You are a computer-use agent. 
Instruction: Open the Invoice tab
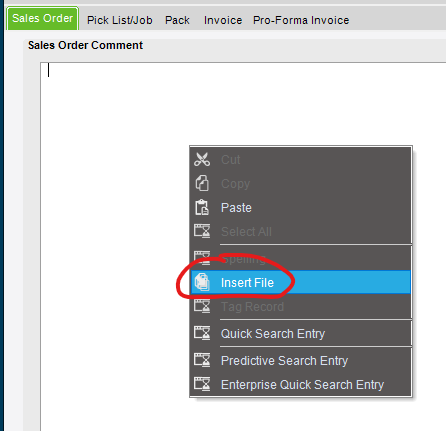(x=223, y=20)
